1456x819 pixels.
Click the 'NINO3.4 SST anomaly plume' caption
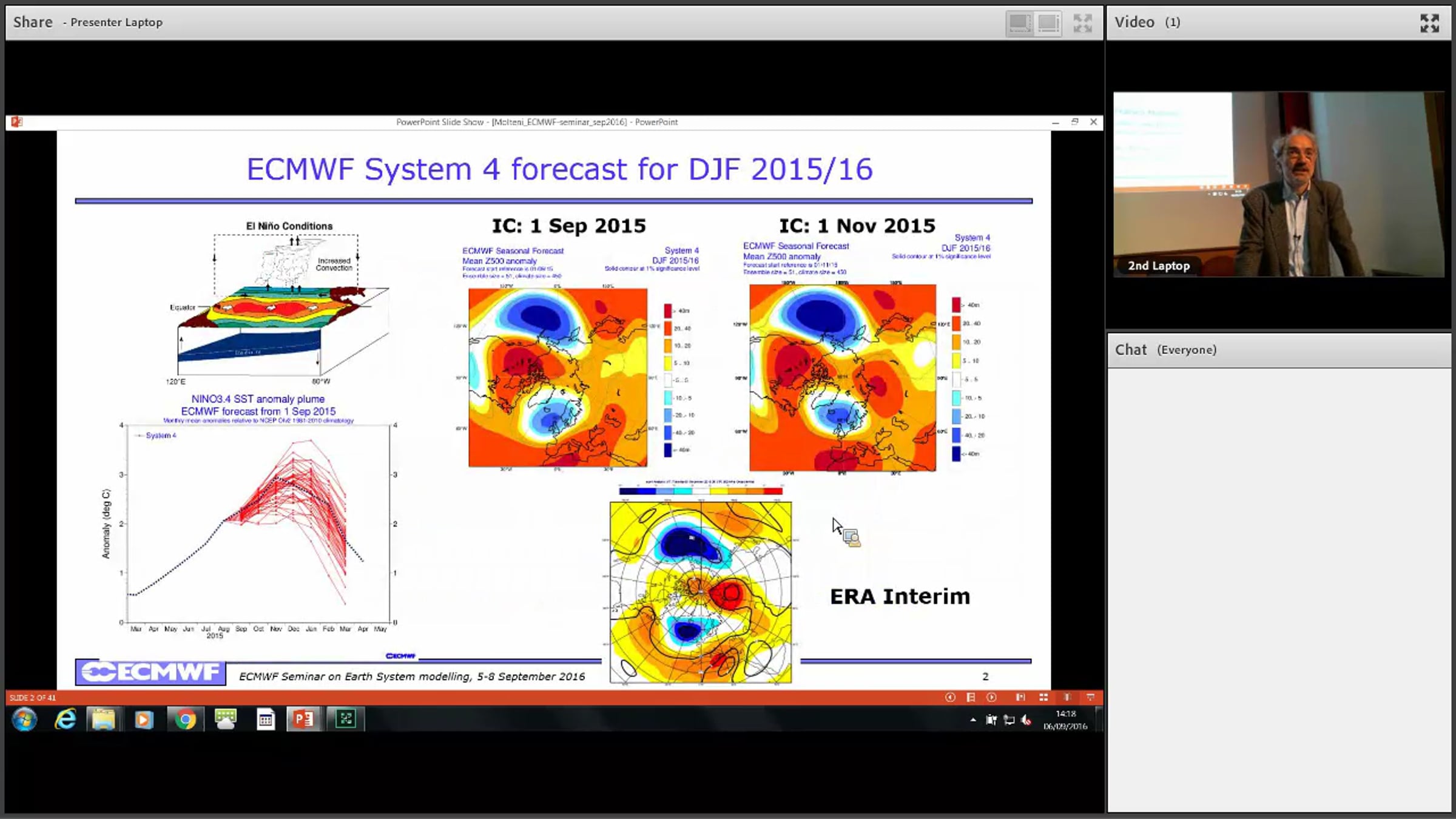click(x=258, y=399)
